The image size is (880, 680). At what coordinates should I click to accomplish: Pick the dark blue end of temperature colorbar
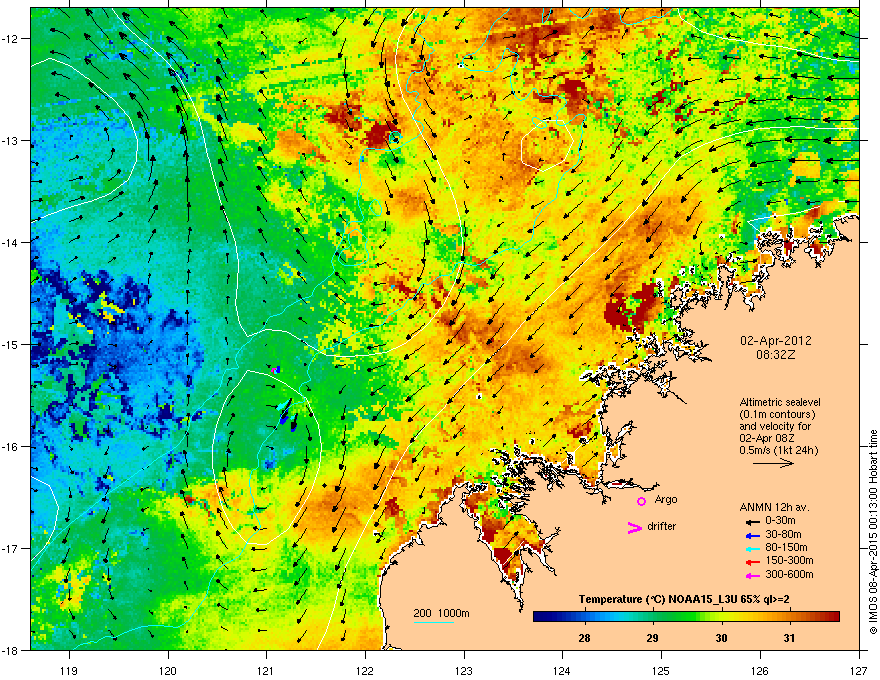[x=540, y=617]
